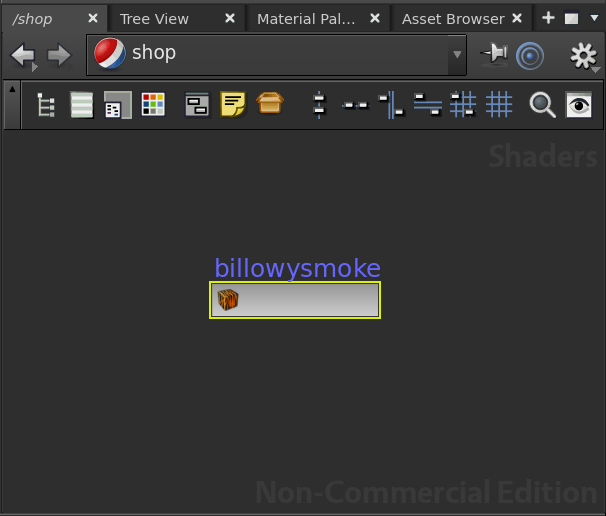Click the layout nodes vertically icon
The height and width of the screenshot is (516, 606).
tap(319, 105)
